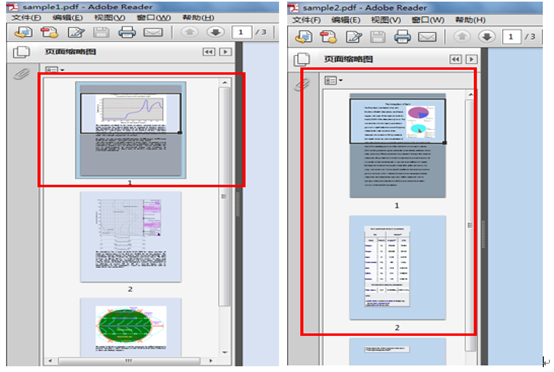The width and height of the screenshot is (554, 372).
Task: Click the print icon in sample2.pdf toolbar
Action: [402, 37]
